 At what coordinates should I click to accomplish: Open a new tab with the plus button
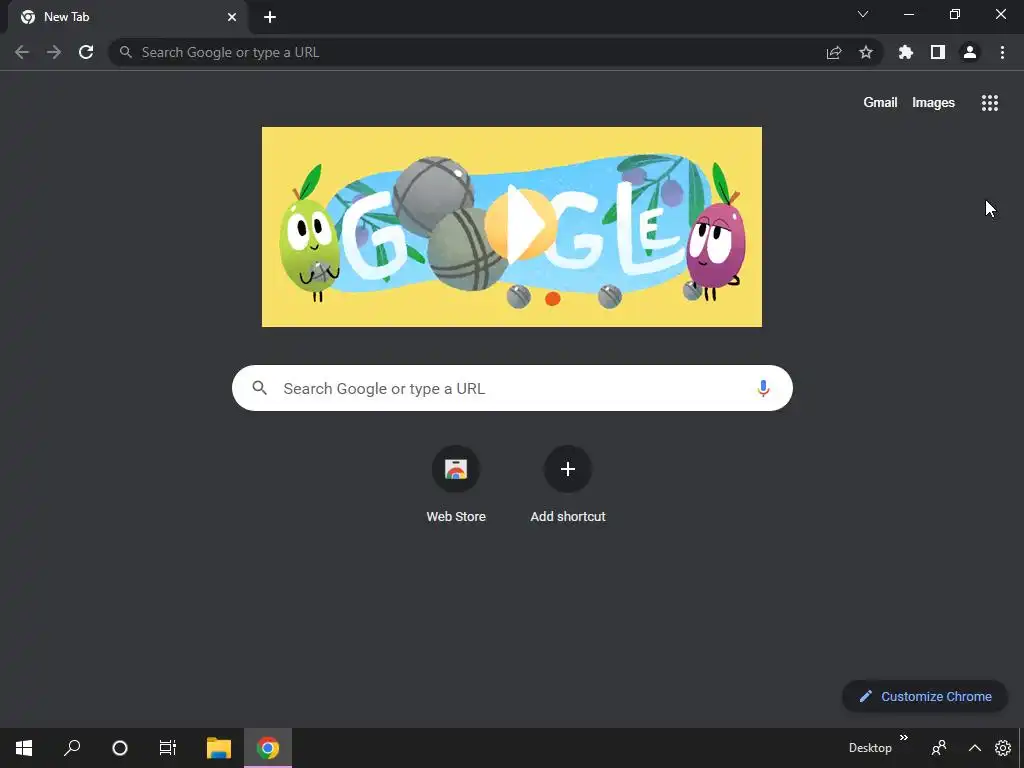pos(270,17)
